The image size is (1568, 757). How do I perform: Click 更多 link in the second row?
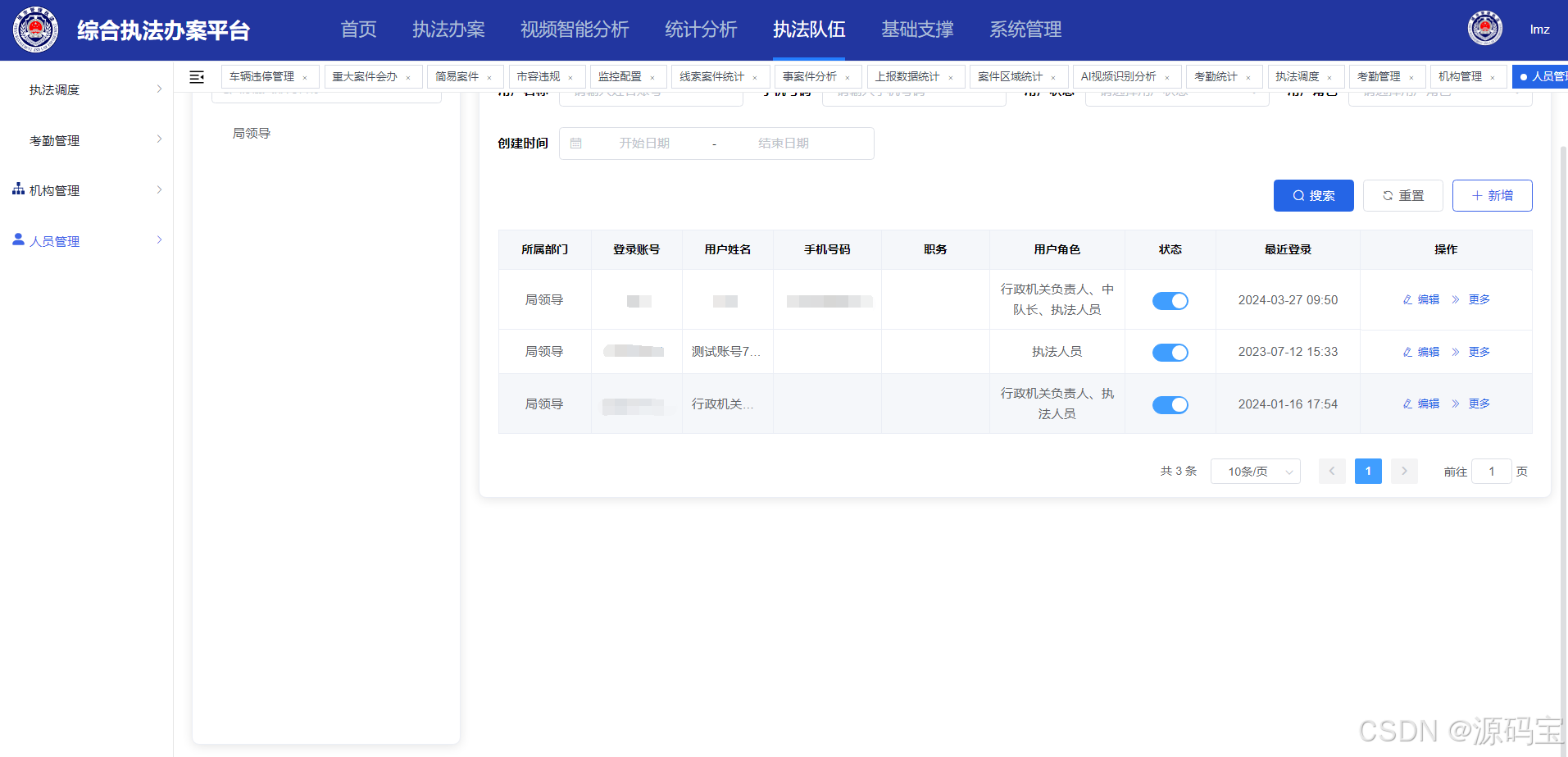1479,351
